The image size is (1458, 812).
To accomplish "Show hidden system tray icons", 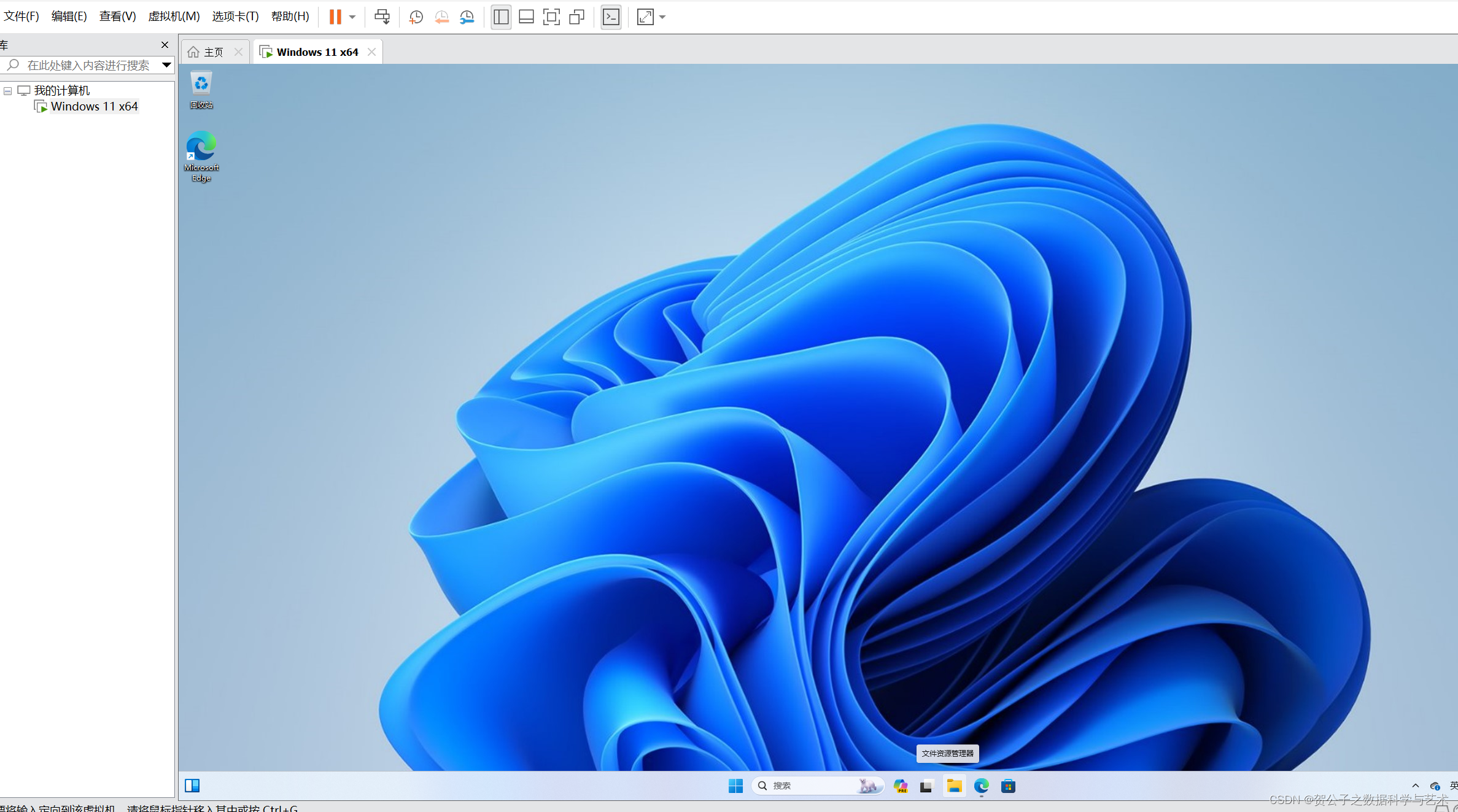I will pyautogui.click(x=1416, y=786).
